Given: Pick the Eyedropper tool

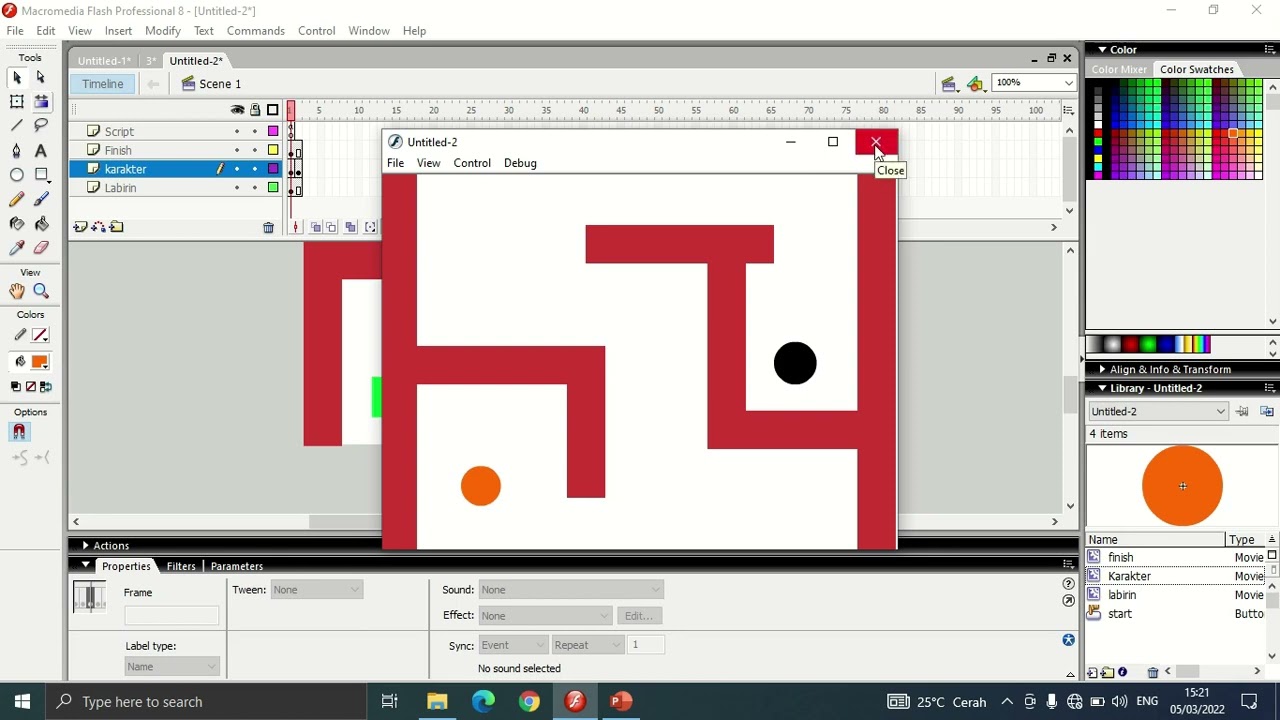Looking at the screenshot, I should pos(17,248).
